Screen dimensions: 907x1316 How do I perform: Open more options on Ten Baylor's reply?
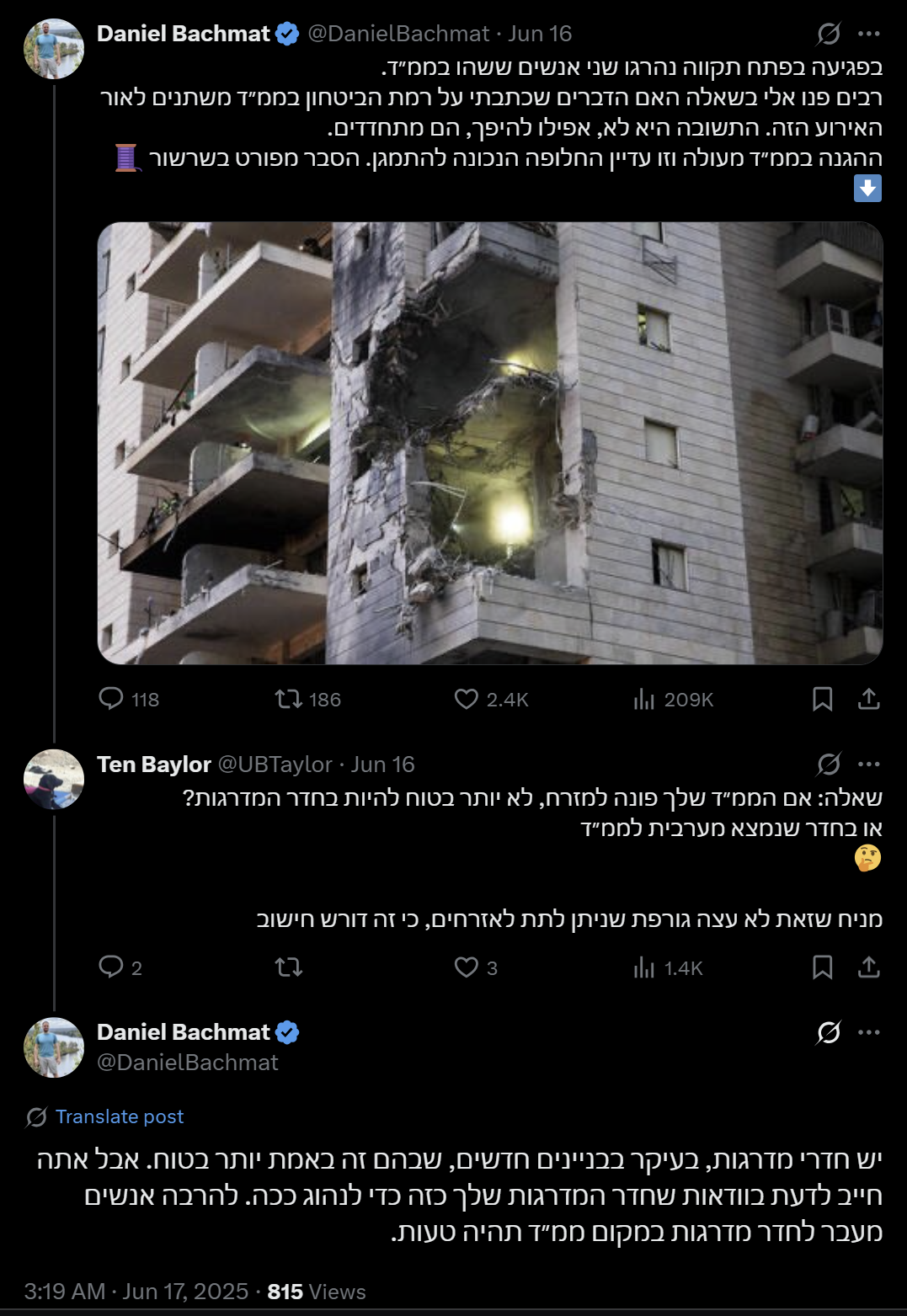(x=868, y=765)
